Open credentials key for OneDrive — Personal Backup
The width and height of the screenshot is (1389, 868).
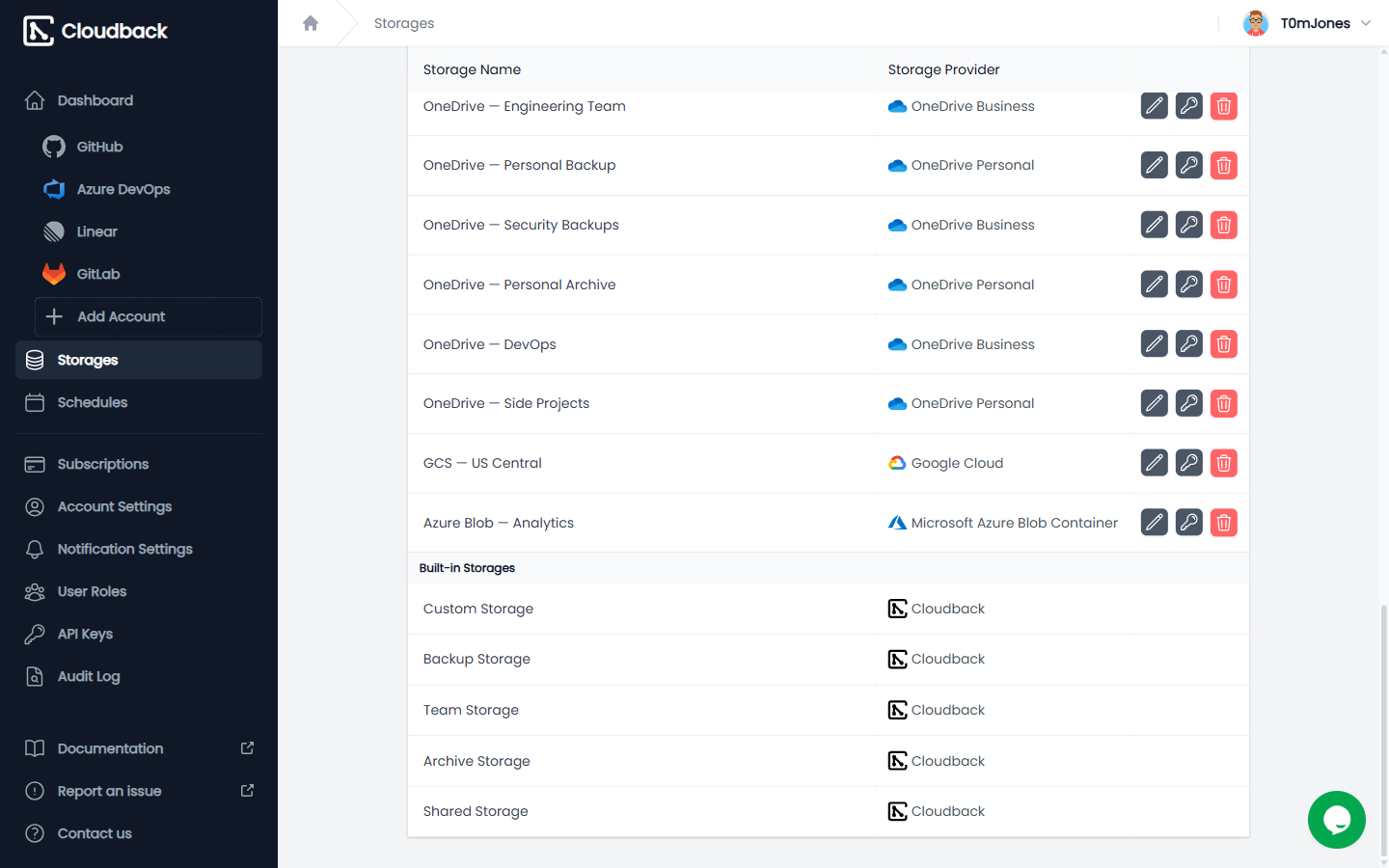pos(1189,166)
